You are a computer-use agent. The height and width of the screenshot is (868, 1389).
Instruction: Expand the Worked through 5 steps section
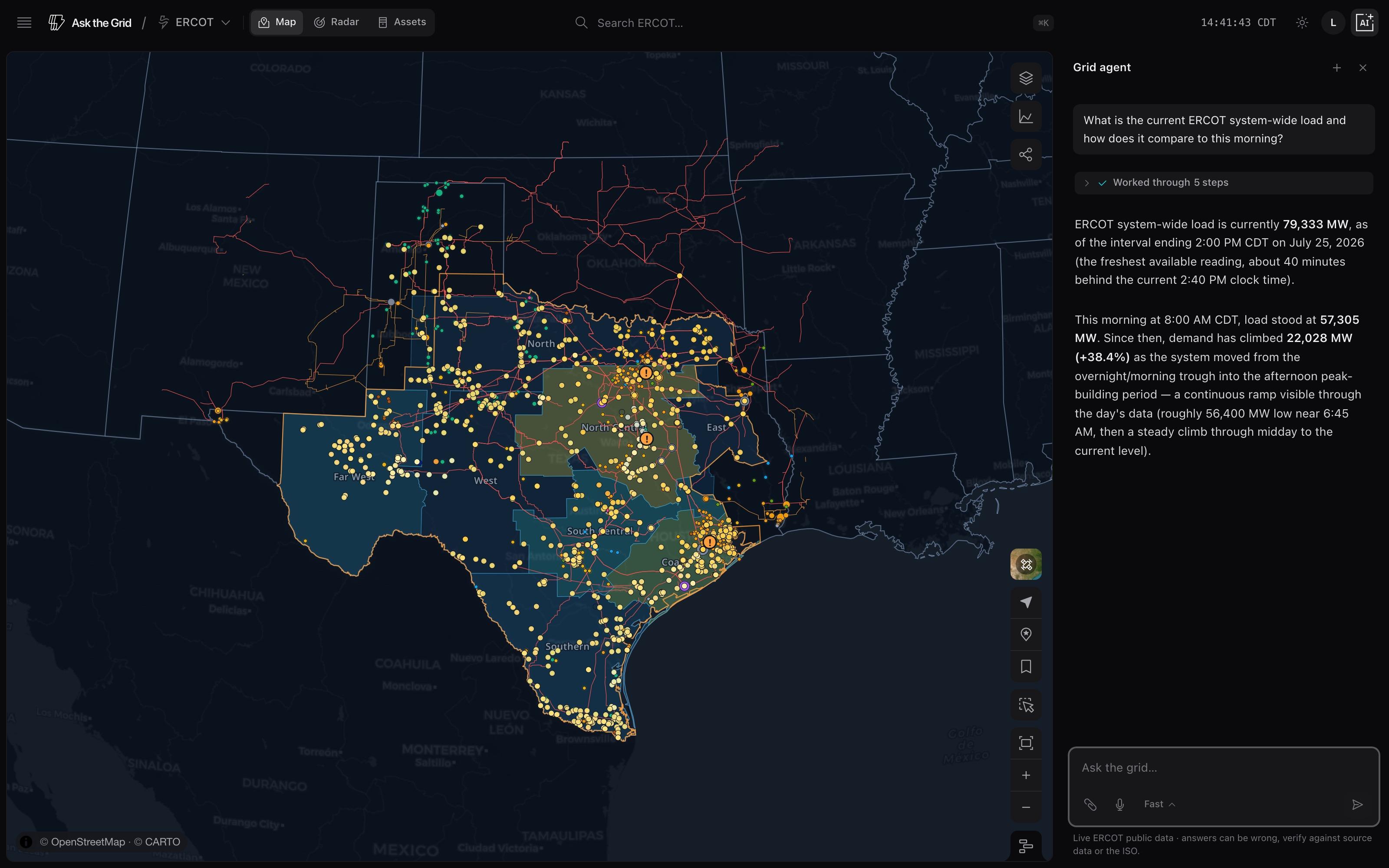point(1224,183)
